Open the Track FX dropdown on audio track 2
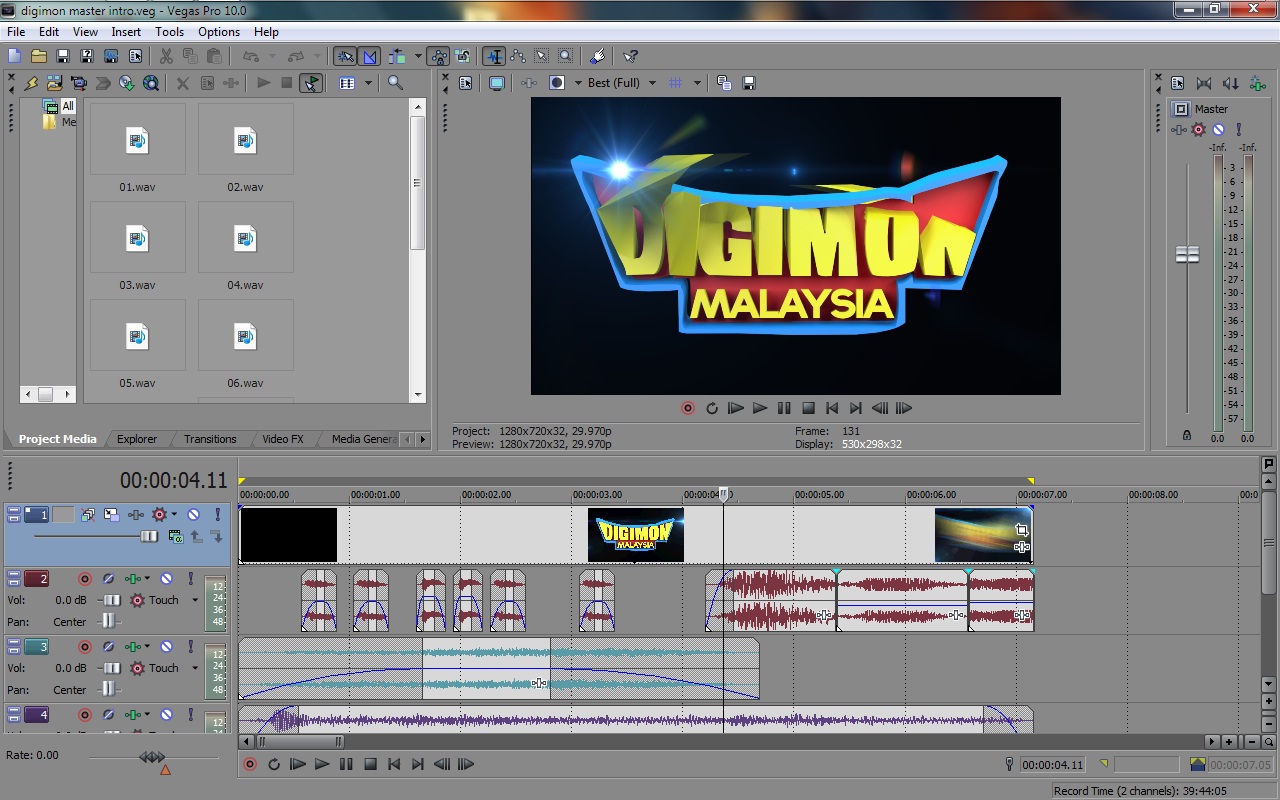 tap(147, 579)
